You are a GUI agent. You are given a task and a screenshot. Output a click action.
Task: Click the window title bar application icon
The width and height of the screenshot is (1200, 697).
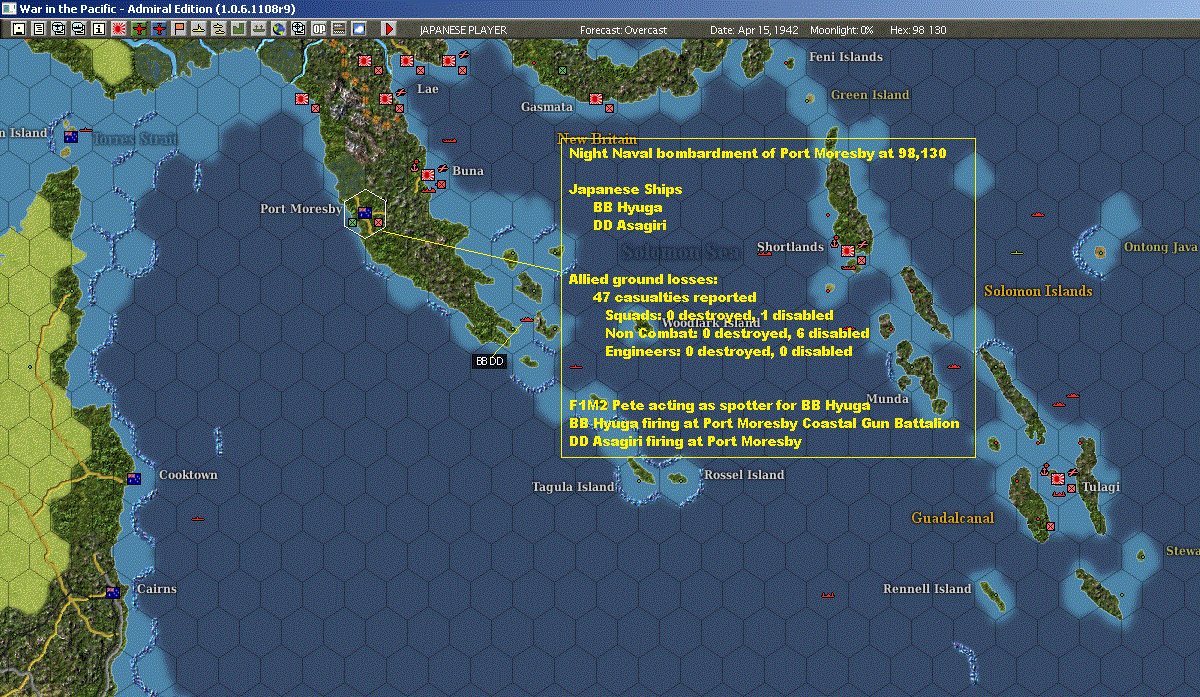pyautogui.click(x=9, y=8)
